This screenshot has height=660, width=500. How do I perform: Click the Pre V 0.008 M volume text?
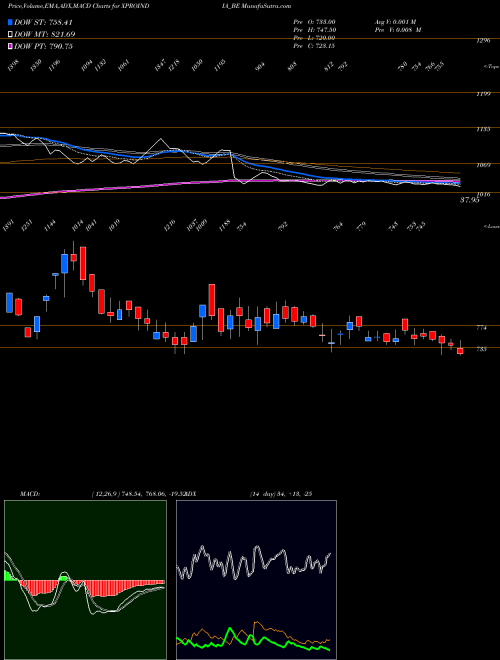397,30
